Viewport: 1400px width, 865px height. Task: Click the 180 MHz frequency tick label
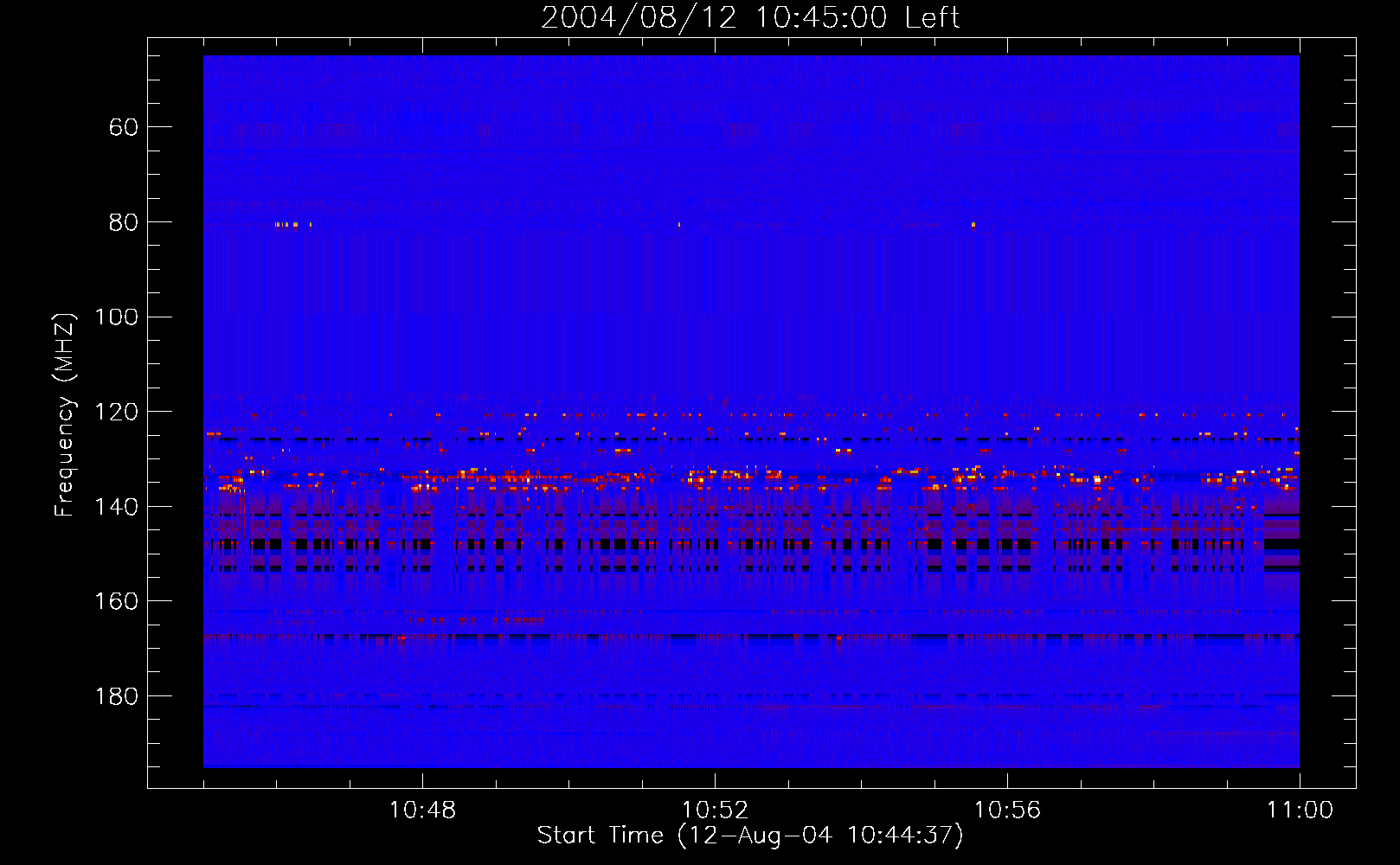click(116, 696)
